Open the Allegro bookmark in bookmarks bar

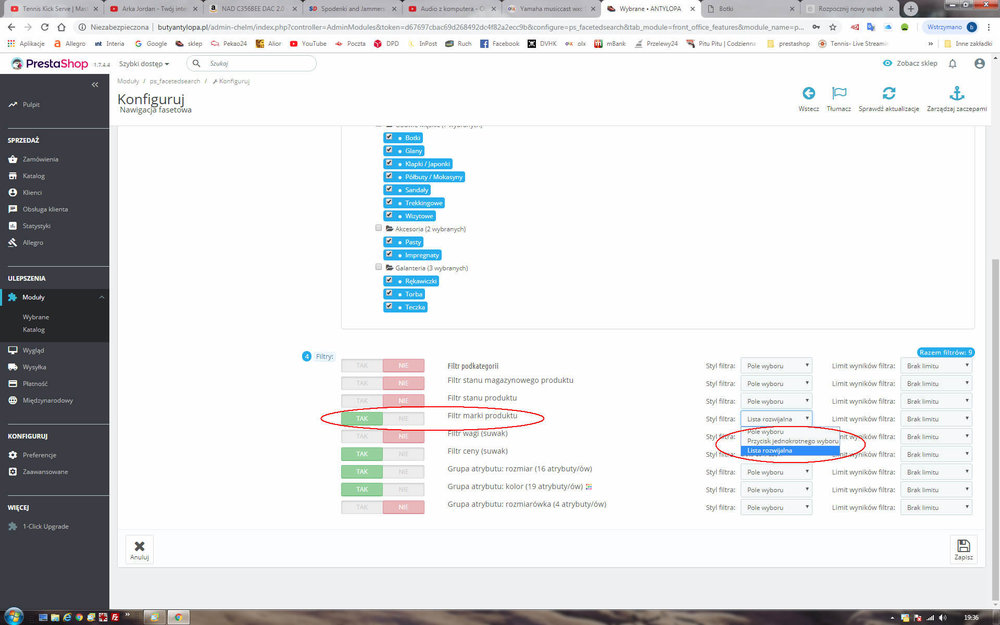70,43
